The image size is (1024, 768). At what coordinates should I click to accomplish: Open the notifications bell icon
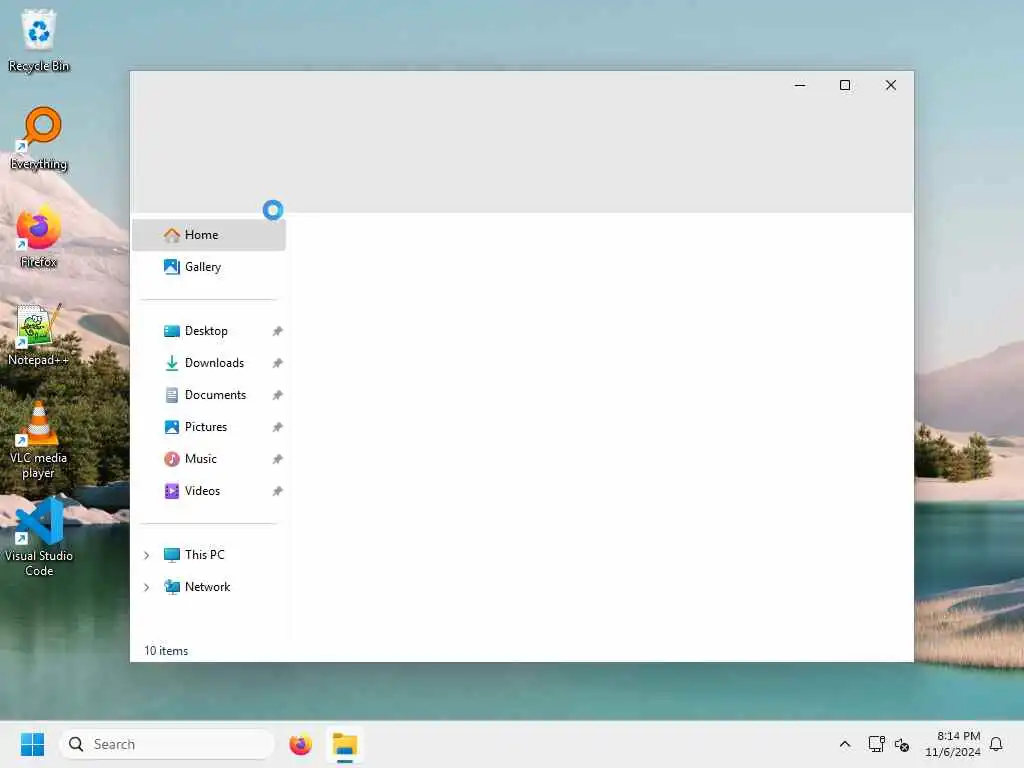[996, 744]
